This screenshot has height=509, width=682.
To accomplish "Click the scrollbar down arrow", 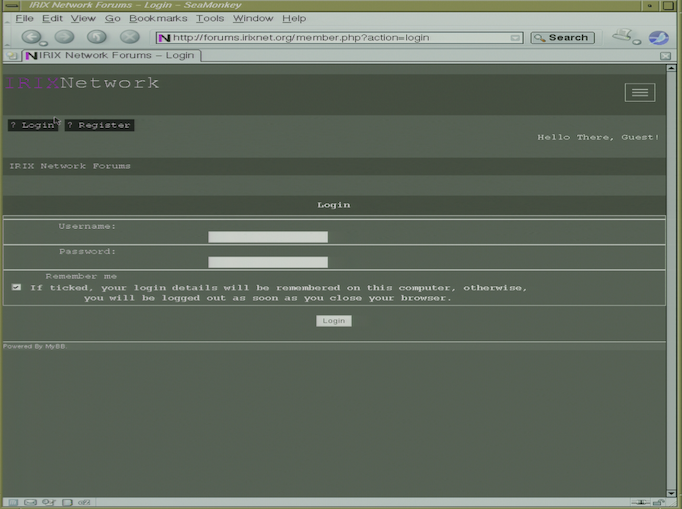I will point(671,493).
